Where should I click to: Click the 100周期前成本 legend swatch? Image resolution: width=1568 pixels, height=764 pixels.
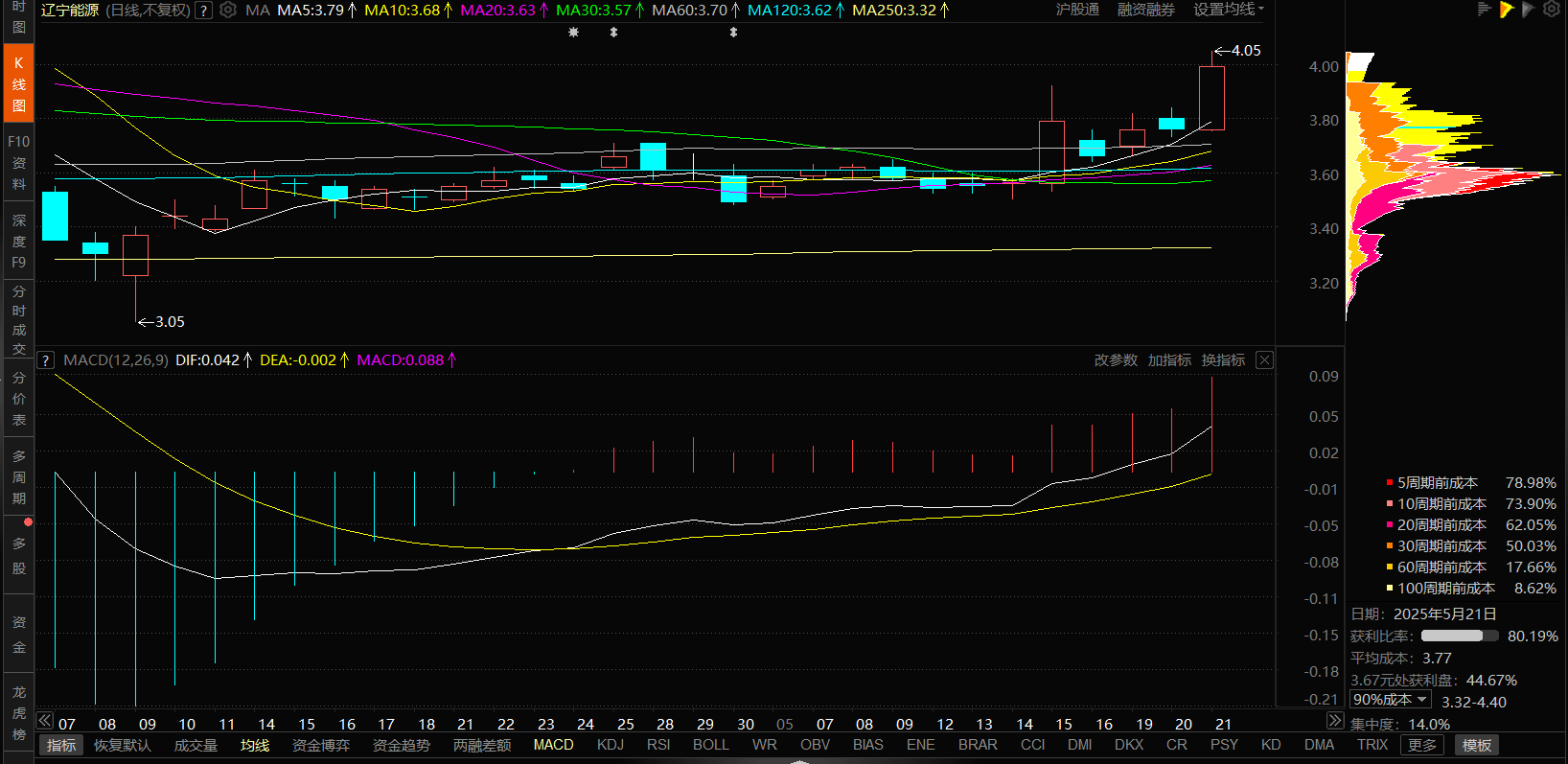[x=1389, y=588]
